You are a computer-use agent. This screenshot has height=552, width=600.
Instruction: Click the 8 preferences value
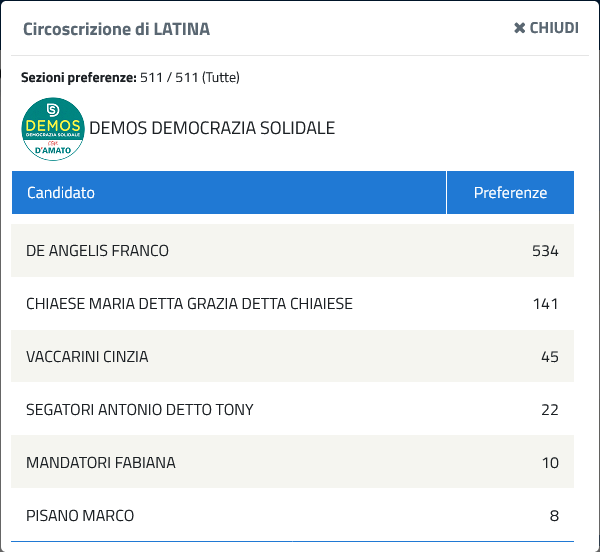(x=554, y=516)
